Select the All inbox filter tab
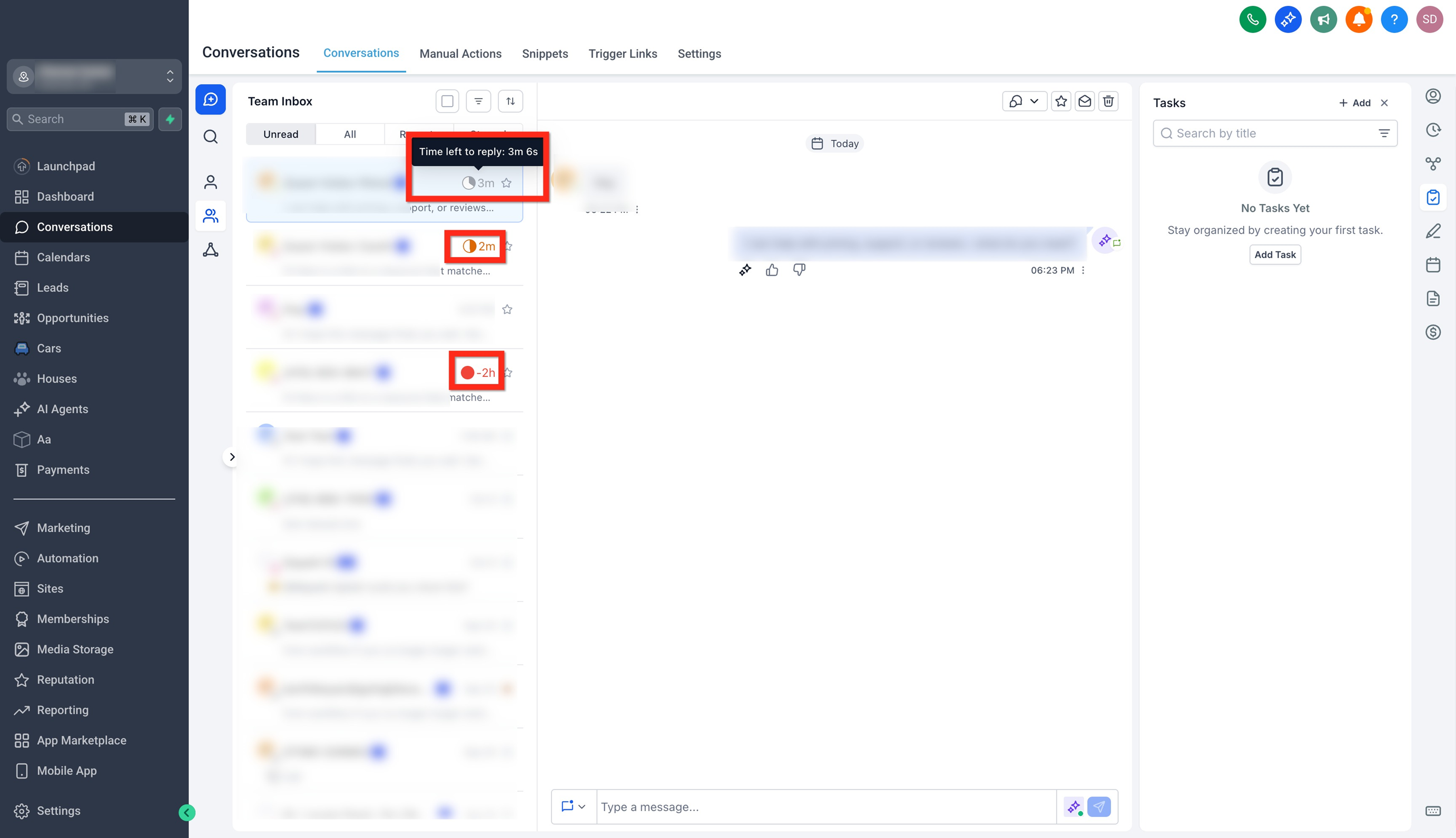1456x838 pixels. pos(350,134)
